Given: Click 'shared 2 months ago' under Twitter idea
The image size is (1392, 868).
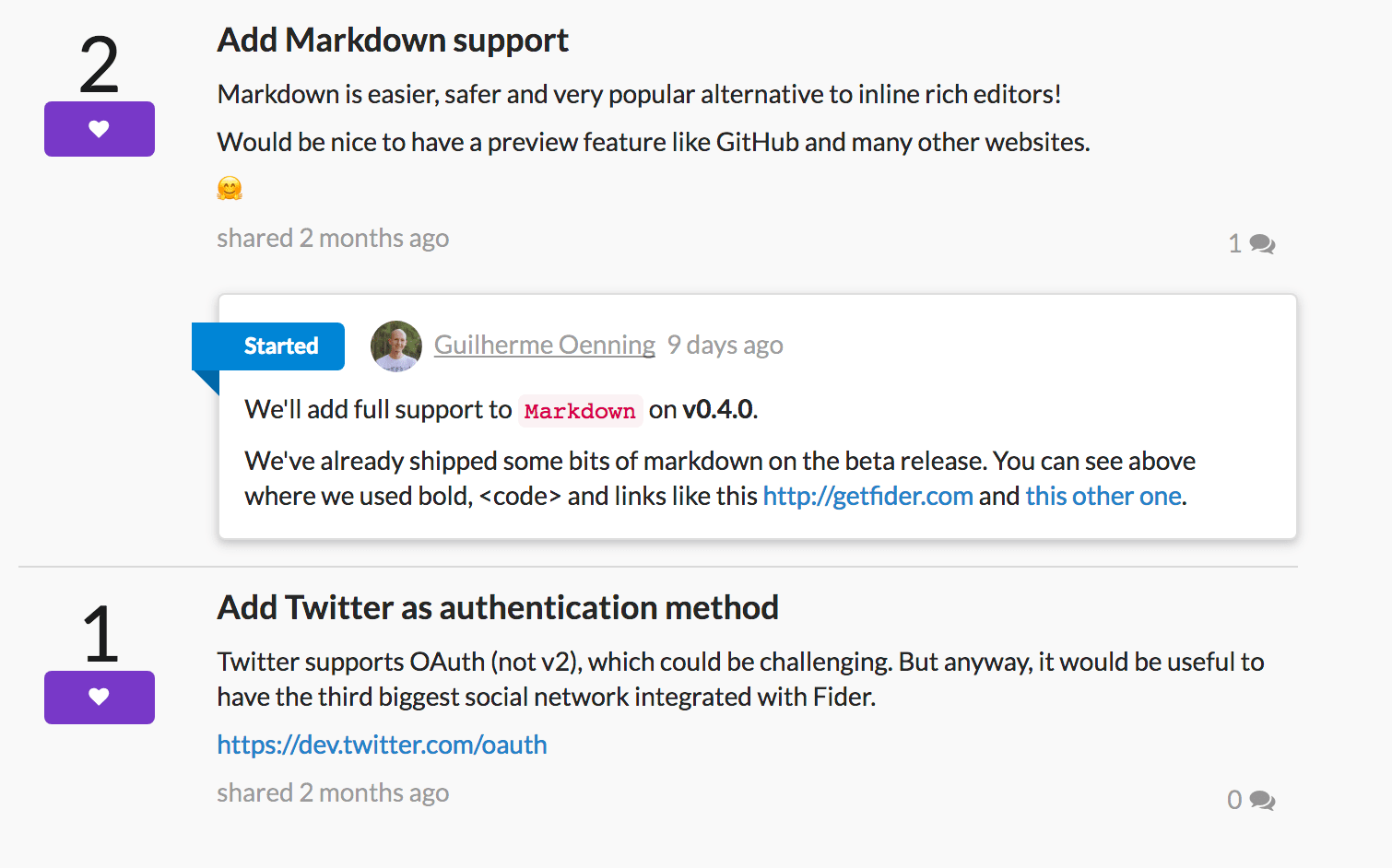Looking at the screenshot, I should click(333, 793).
